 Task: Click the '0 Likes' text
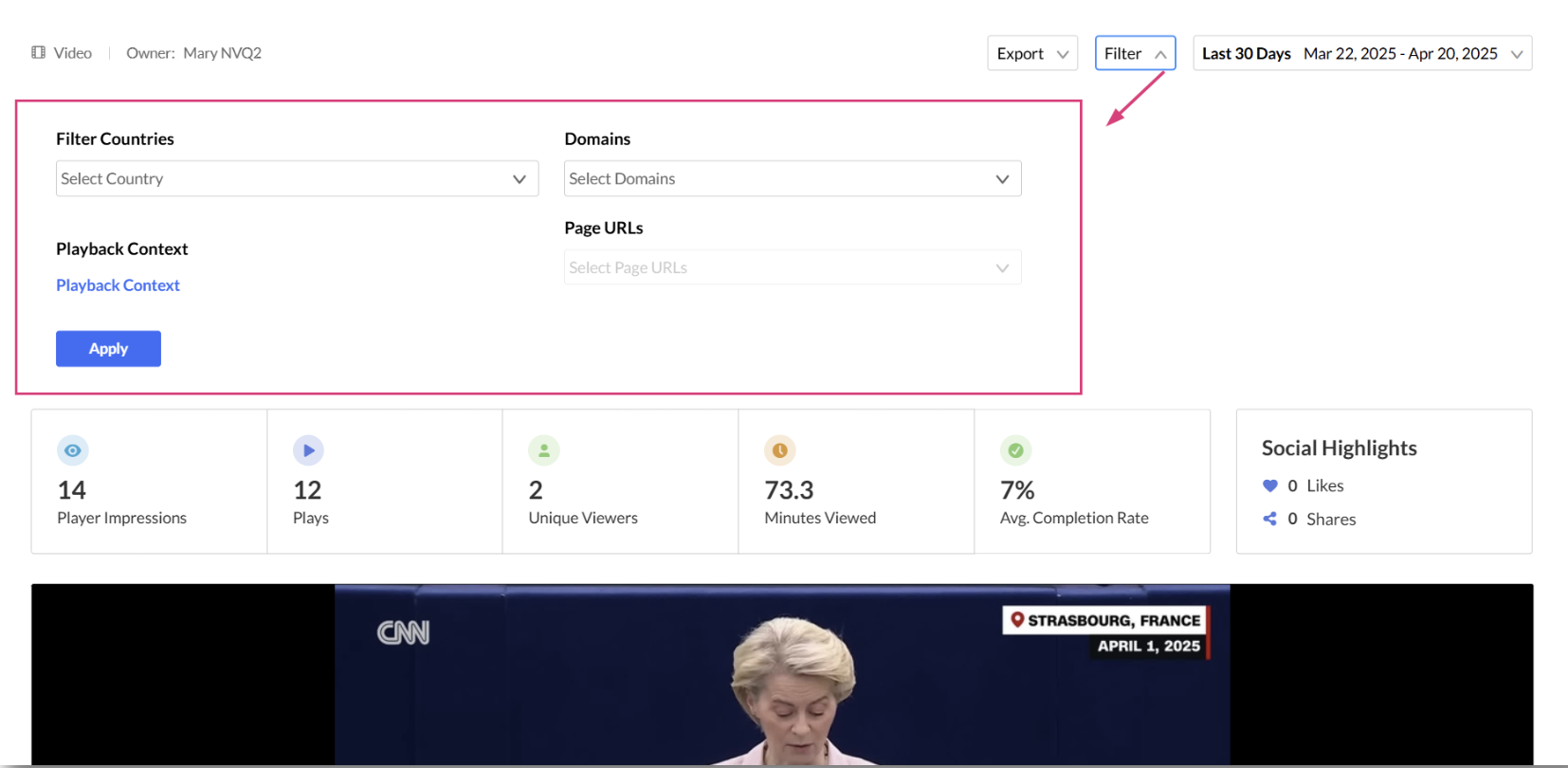click(x=1316, y=485)
